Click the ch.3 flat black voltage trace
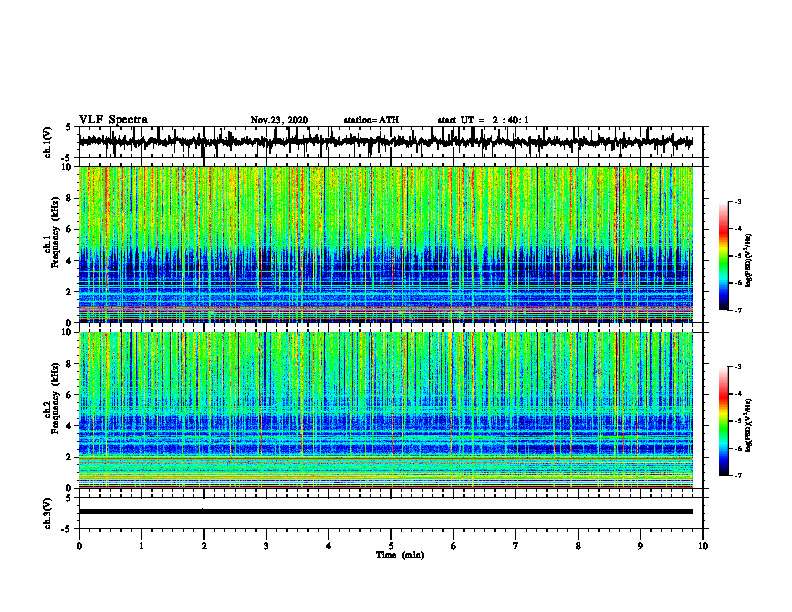 point(386,512)
